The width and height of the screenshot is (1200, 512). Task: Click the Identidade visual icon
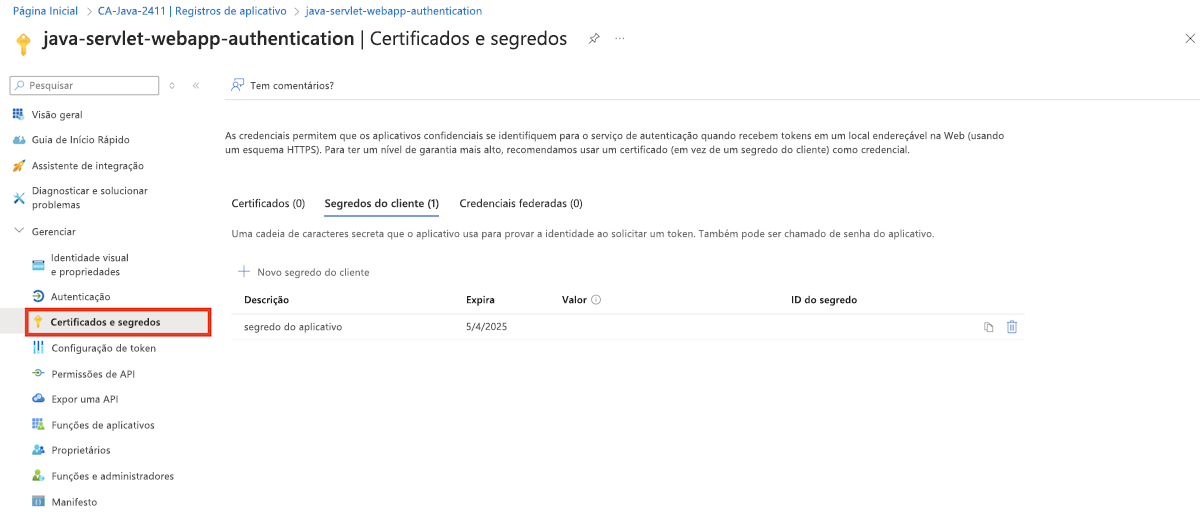pos(38,264)
